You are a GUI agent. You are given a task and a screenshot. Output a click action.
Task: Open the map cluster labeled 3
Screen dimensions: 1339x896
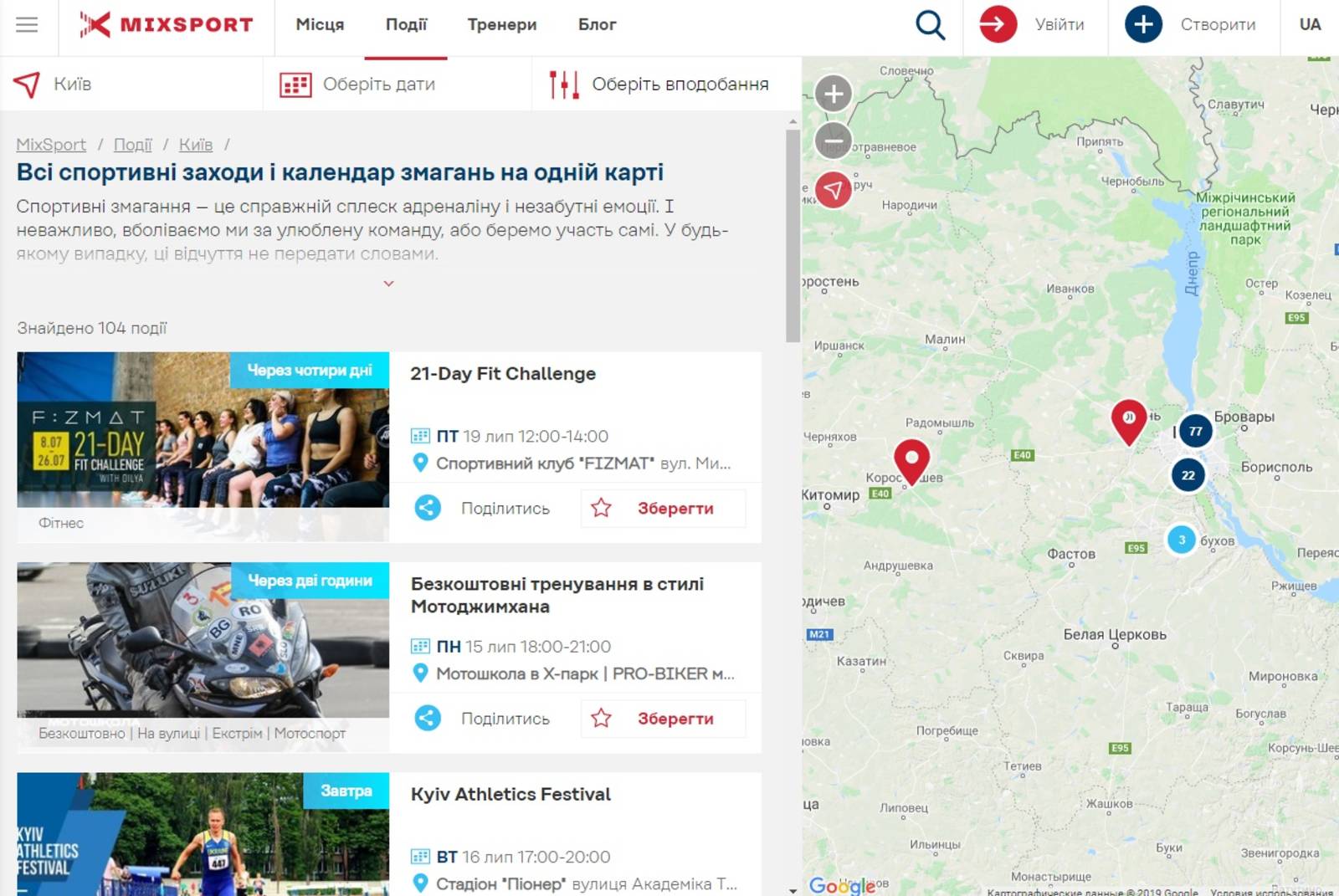tap(1182, 540)
